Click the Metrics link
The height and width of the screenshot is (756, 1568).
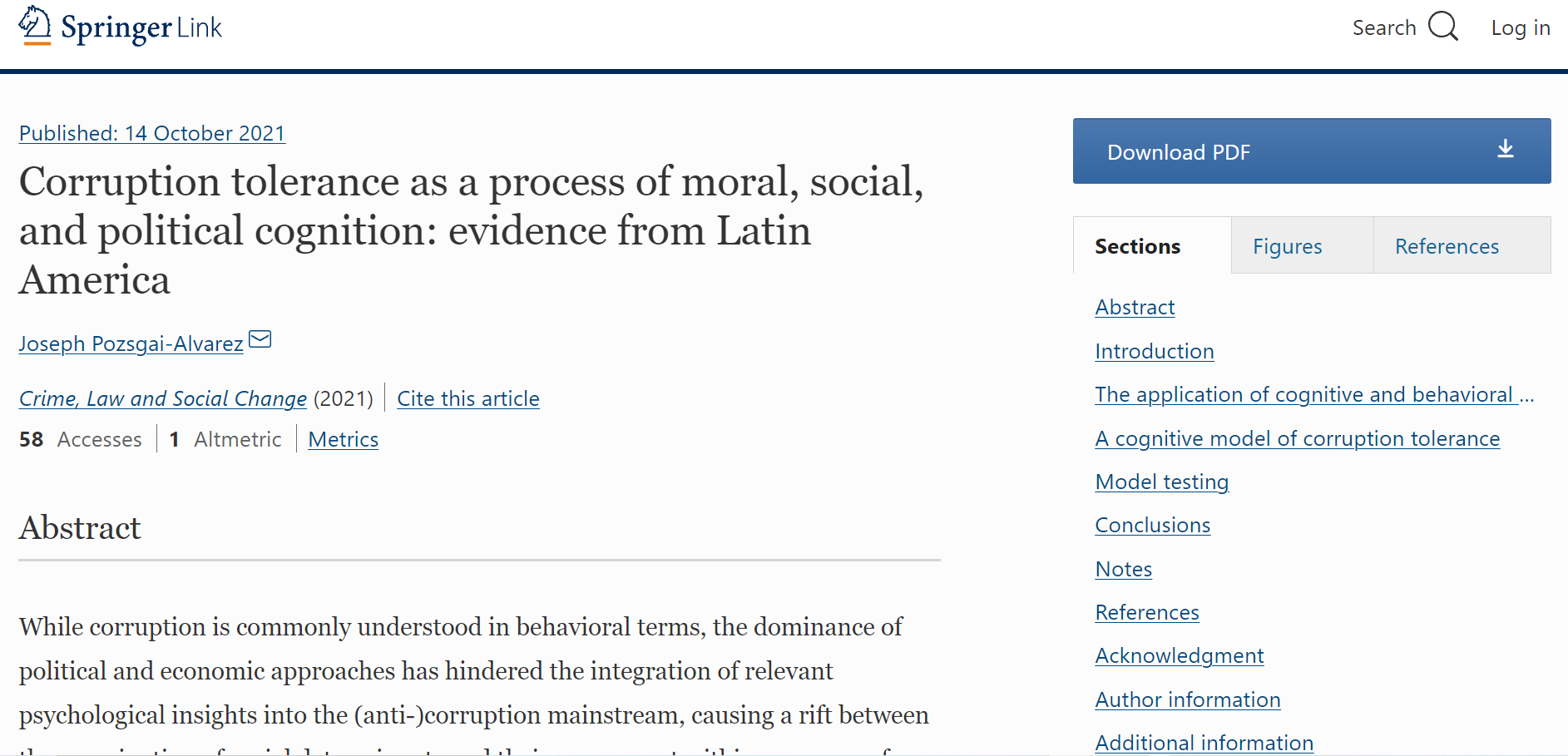[x=343, y=439]
